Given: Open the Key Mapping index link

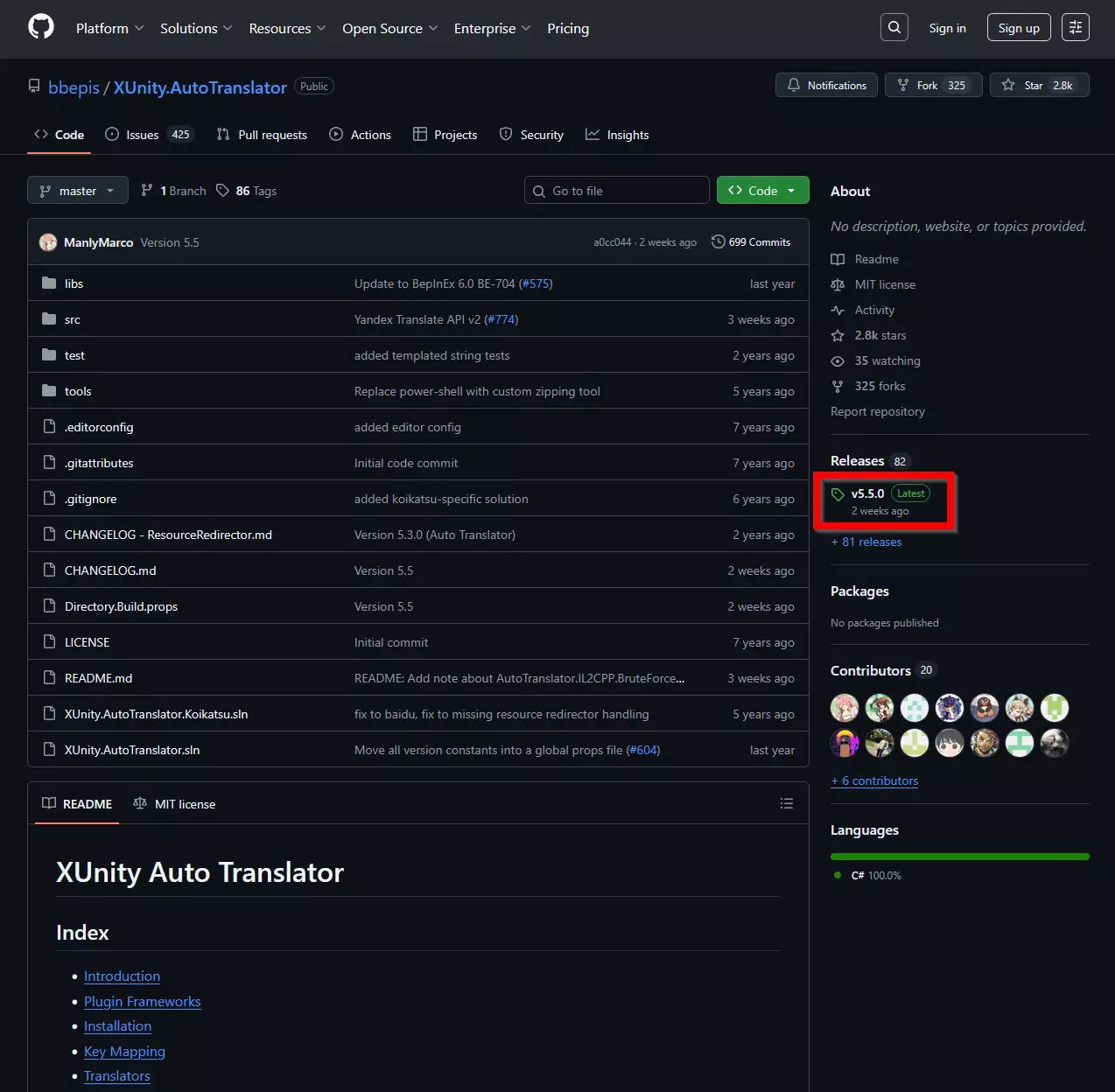Looking at the screenshot, I should point(124,1051).
